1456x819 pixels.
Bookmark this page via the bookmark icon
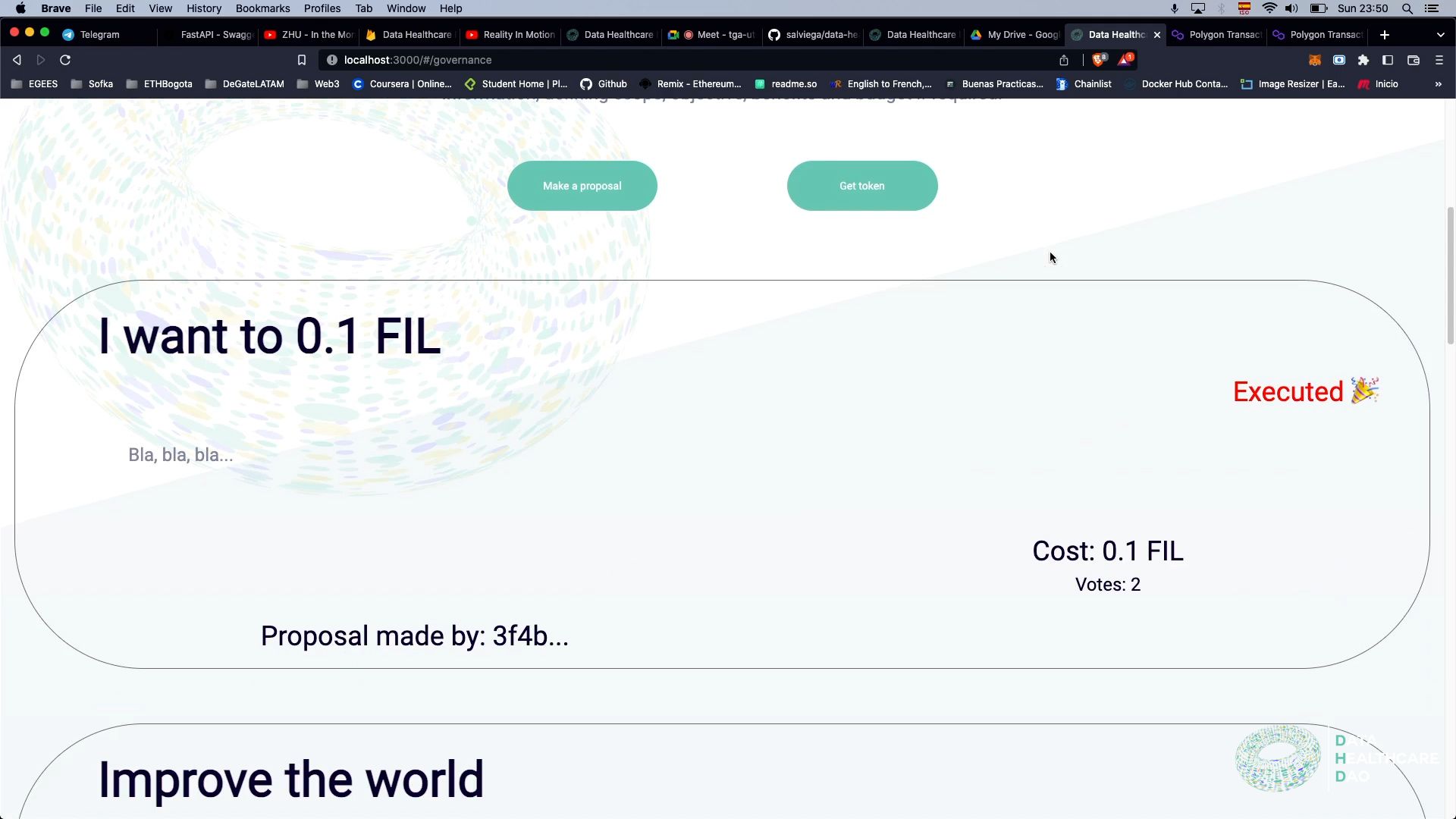click(302, 60)
